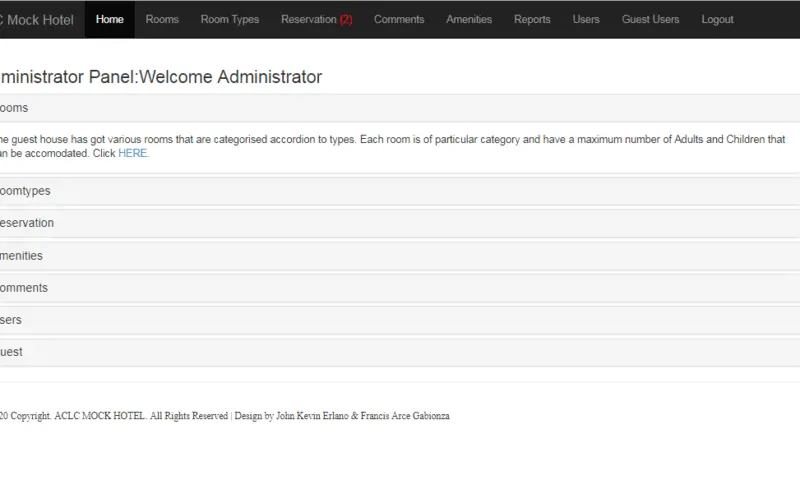Open Users page from top navbar
The height and width of the screenshot is (480, 800).
coord(586,19)
